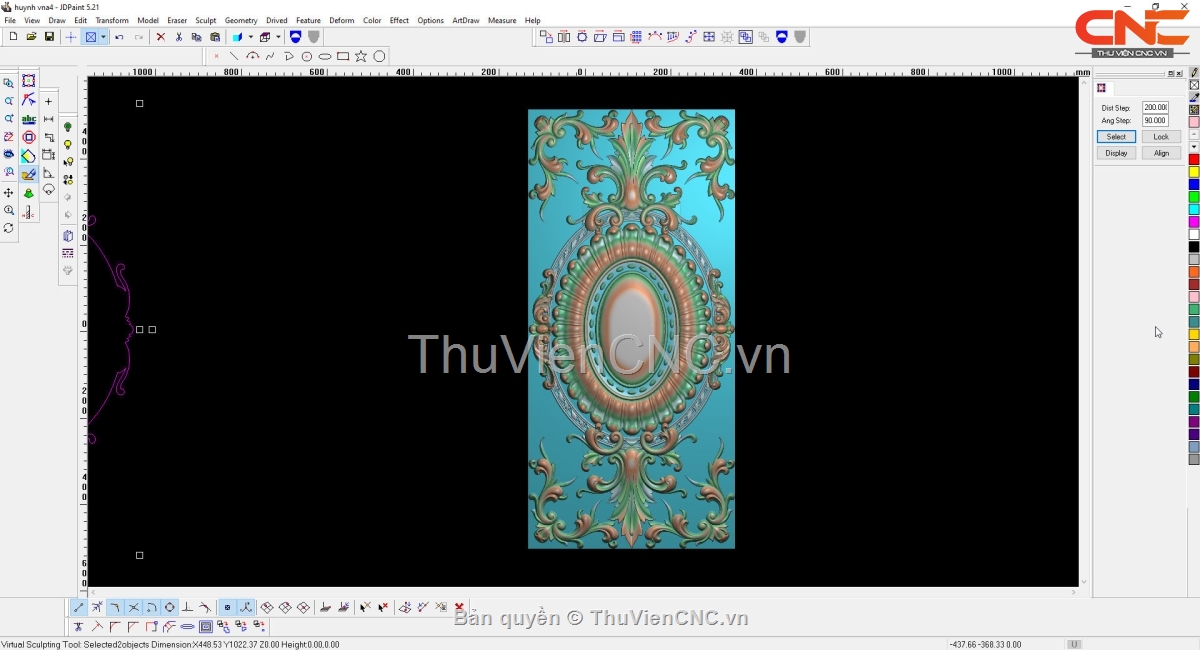Open the blue cube view dropdown arrow
Image resolution: width=1200 pixels, height=650 pixels.
[x=250, y=37]
